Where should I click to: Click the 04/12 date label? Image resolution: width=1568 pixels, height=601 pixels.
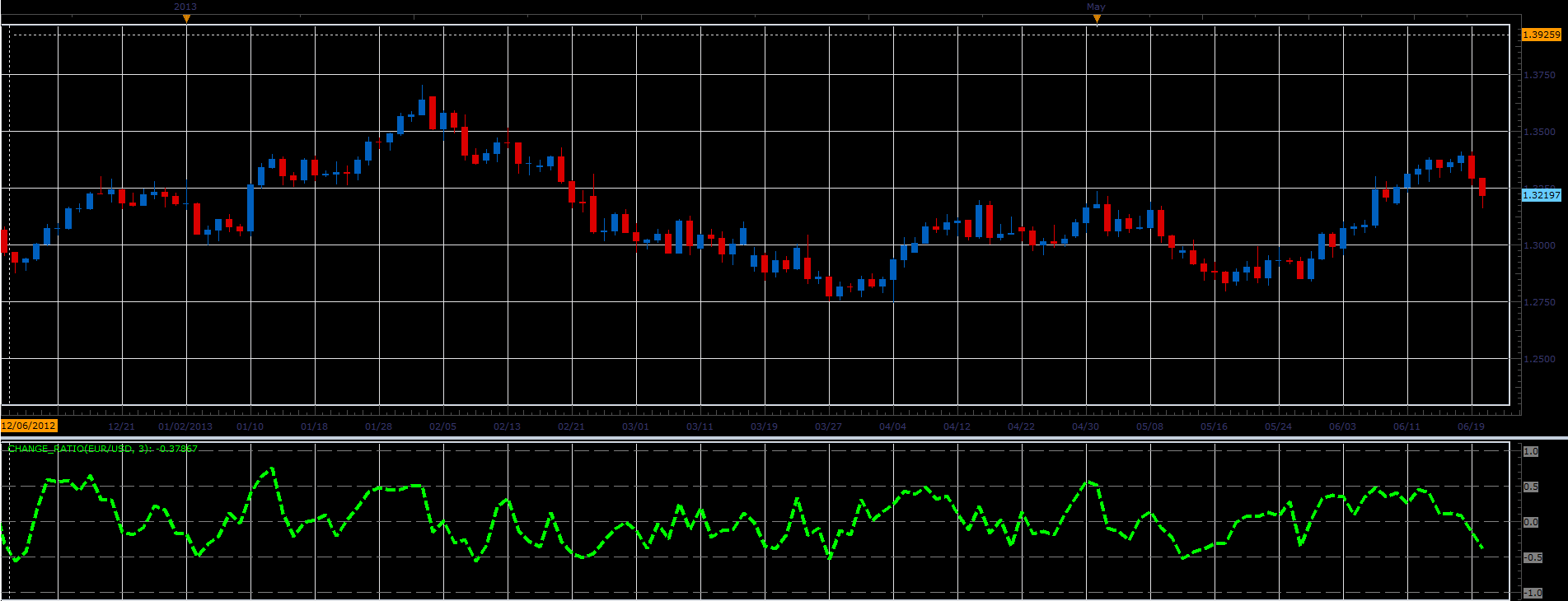[957, 426]
